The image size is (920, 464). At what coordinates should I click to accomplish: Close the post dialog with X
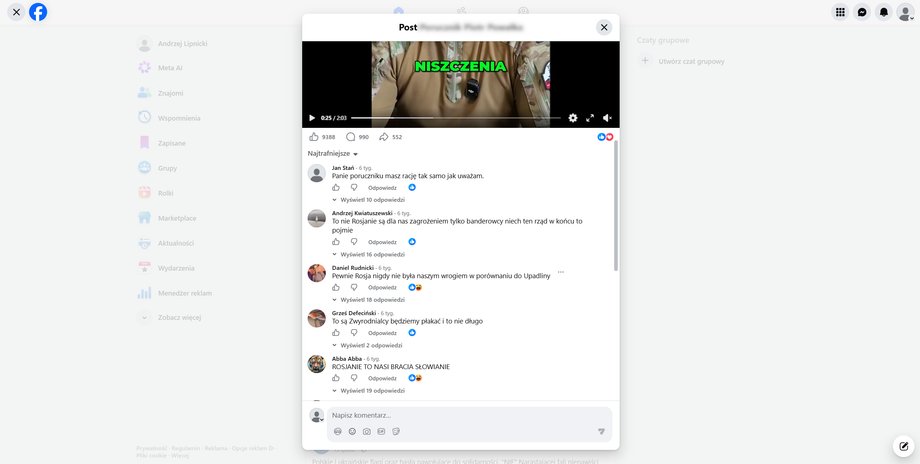tap(604, 27)
